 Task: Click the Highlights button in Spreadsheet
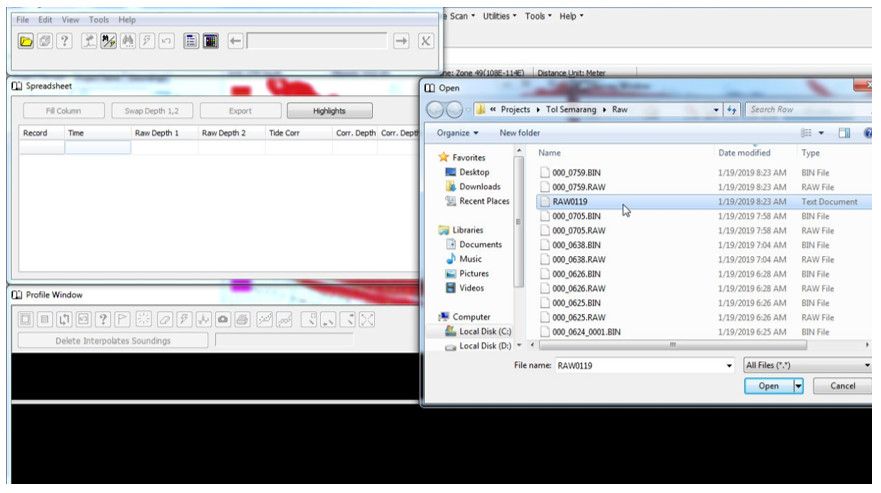coord(329,111)
